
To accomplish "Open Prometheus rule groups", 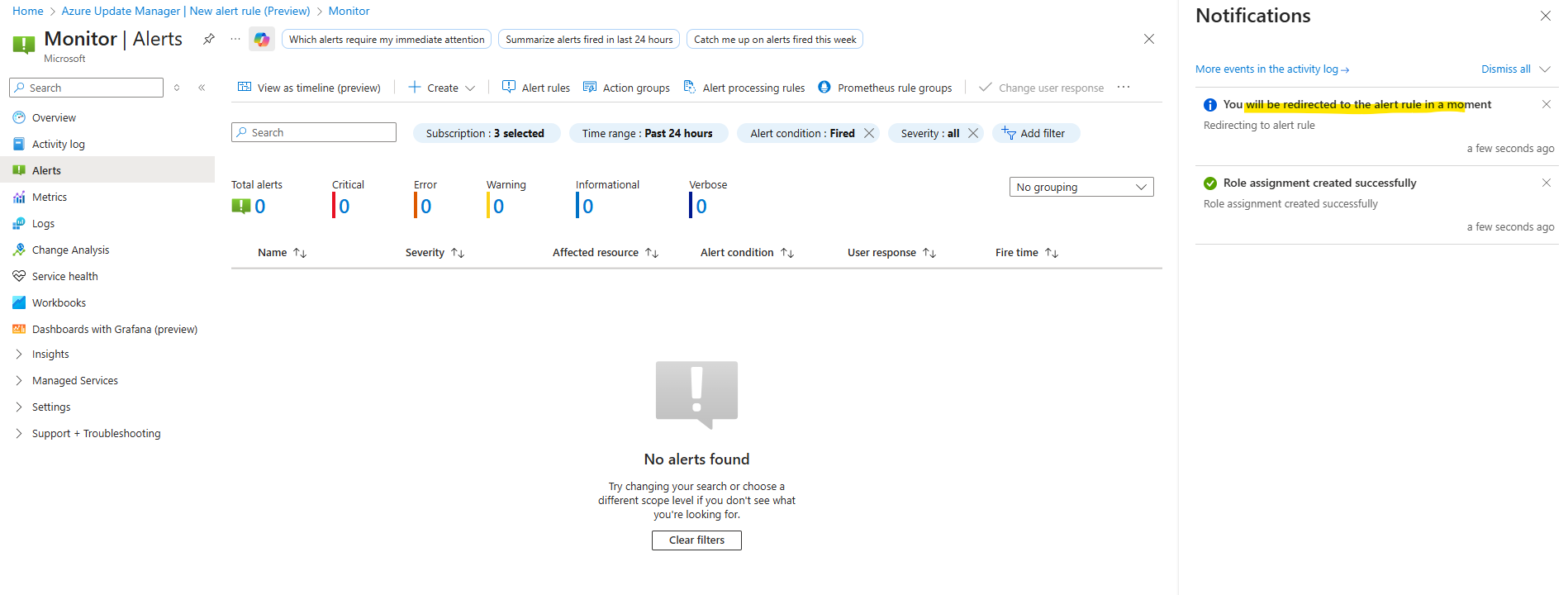I will [885, 88].
